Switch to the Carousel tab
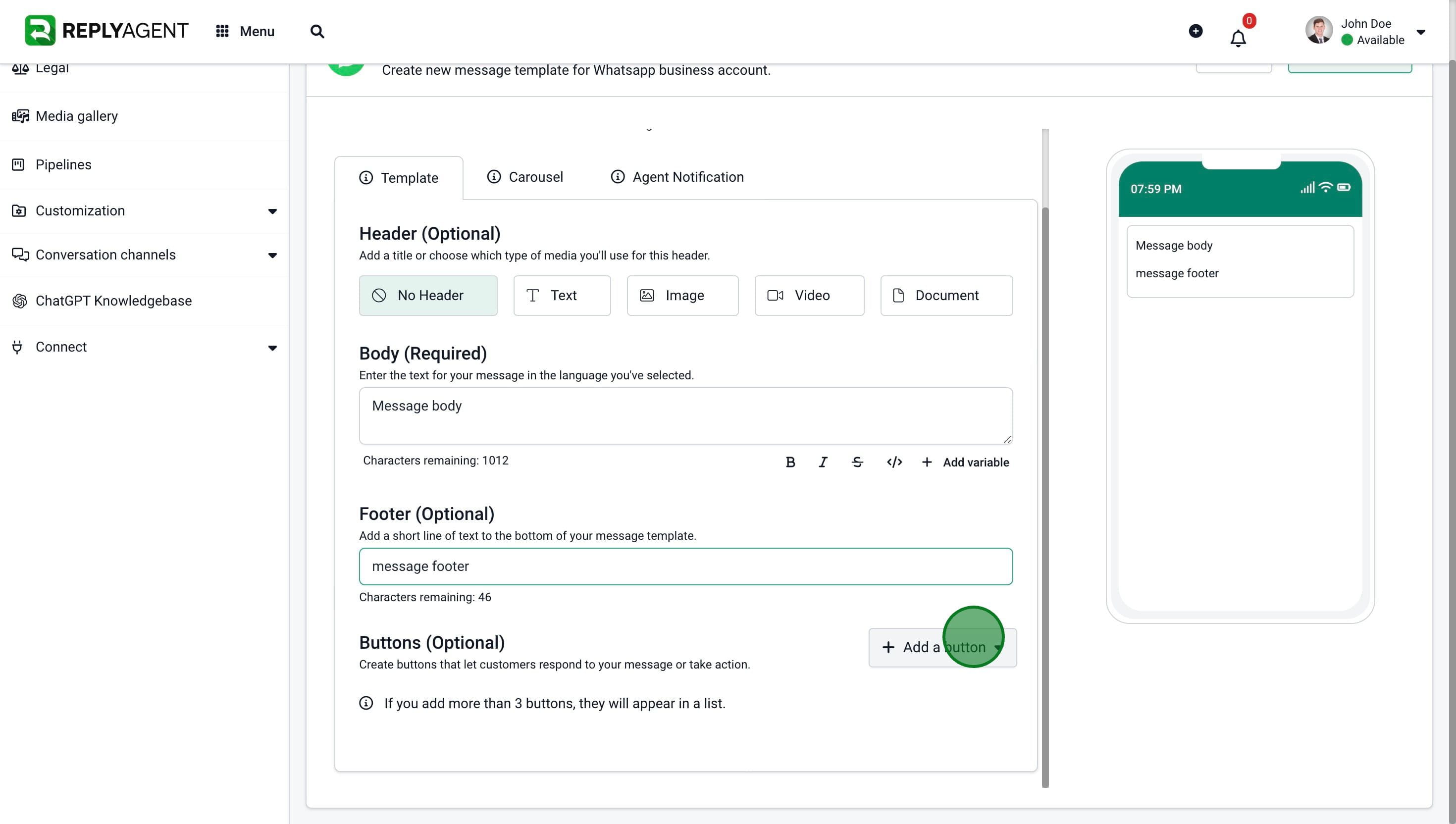Viewport: 1456px width, 824px height. (524, 177)
